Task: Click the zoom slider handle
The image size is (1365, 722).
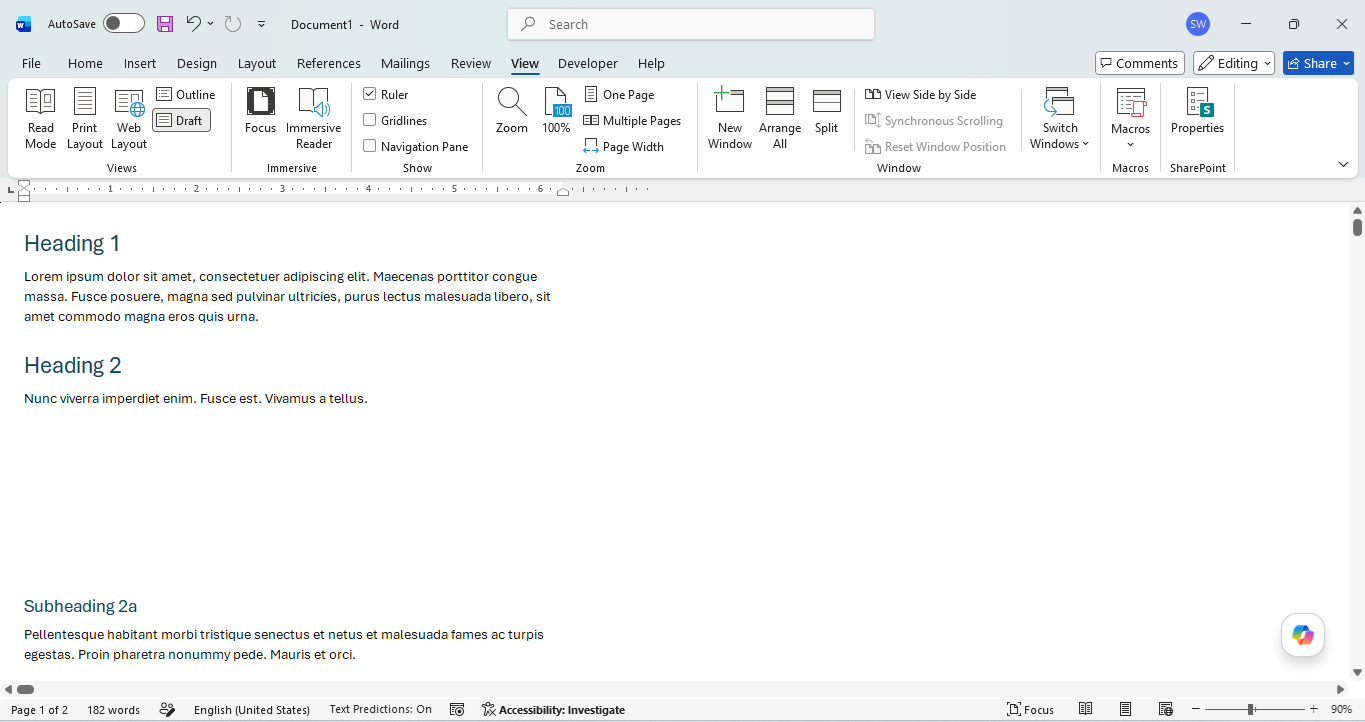Action: [1251, 709]
